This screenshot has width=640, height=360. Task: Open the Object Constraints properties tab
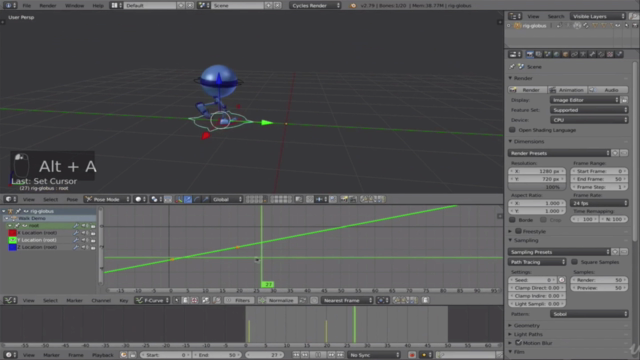(x=575, y=54)
